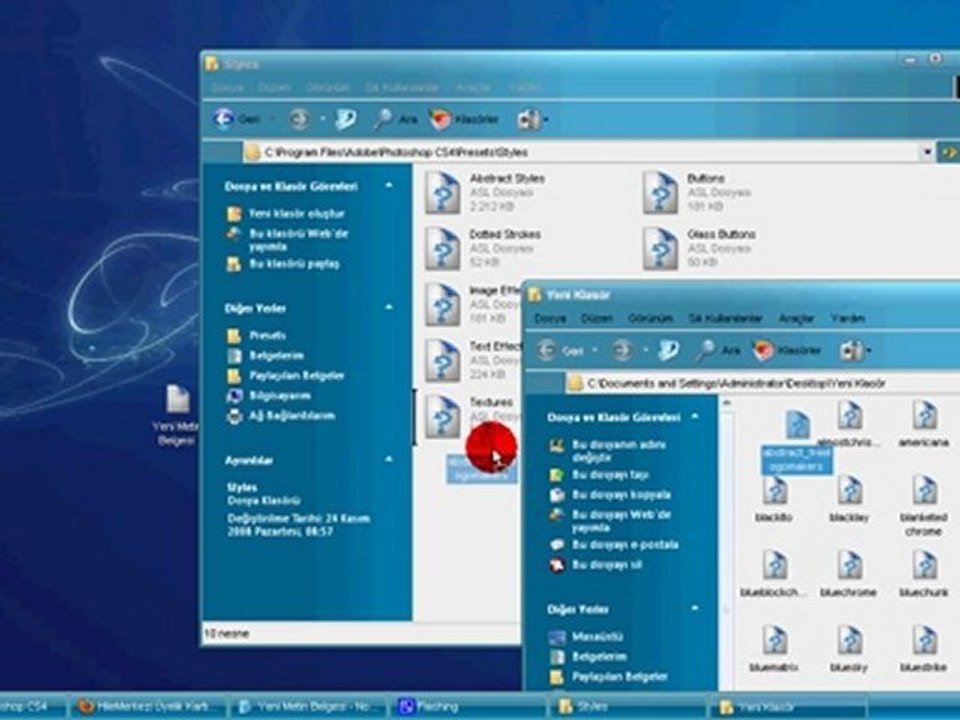The image size is (960, 720).
Task: Select the Yeni Metin Belgesi desktop icon
Action: point(177,414)
